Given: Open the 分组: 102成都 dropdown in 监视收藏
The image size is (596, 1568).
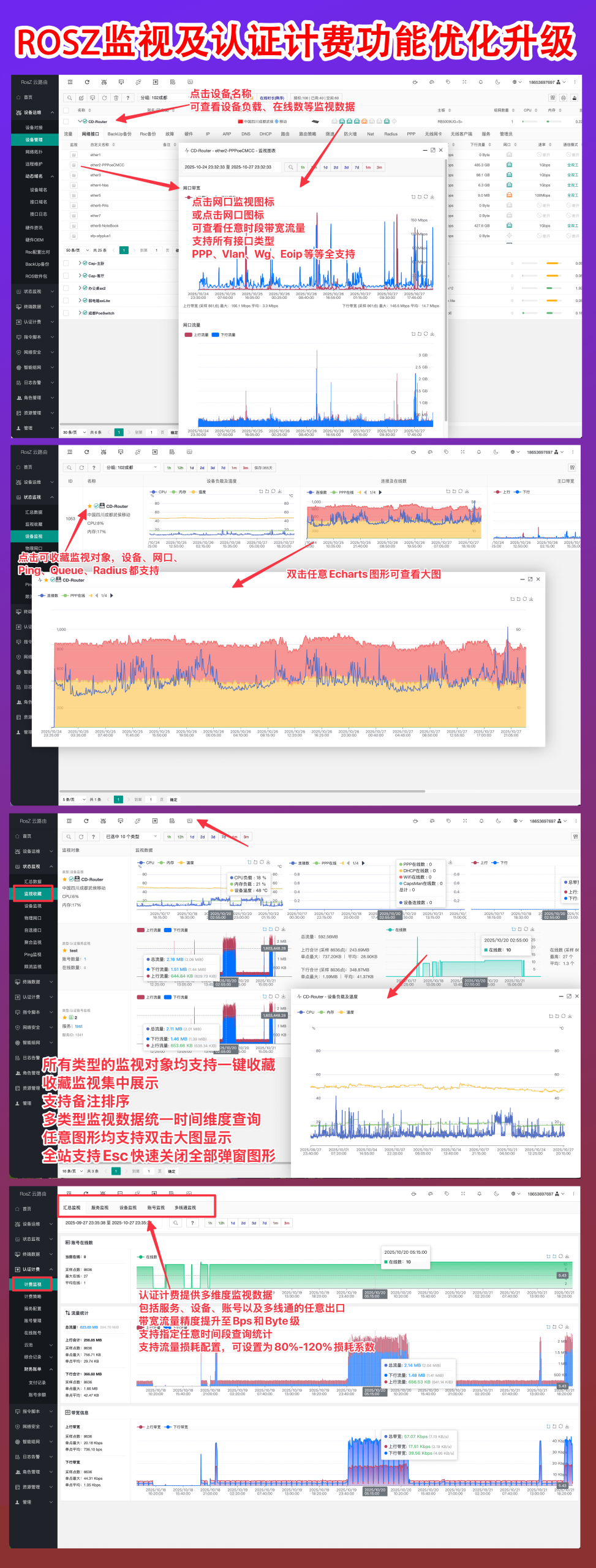Looking at the screenshot, I should (x=132, y=467).
